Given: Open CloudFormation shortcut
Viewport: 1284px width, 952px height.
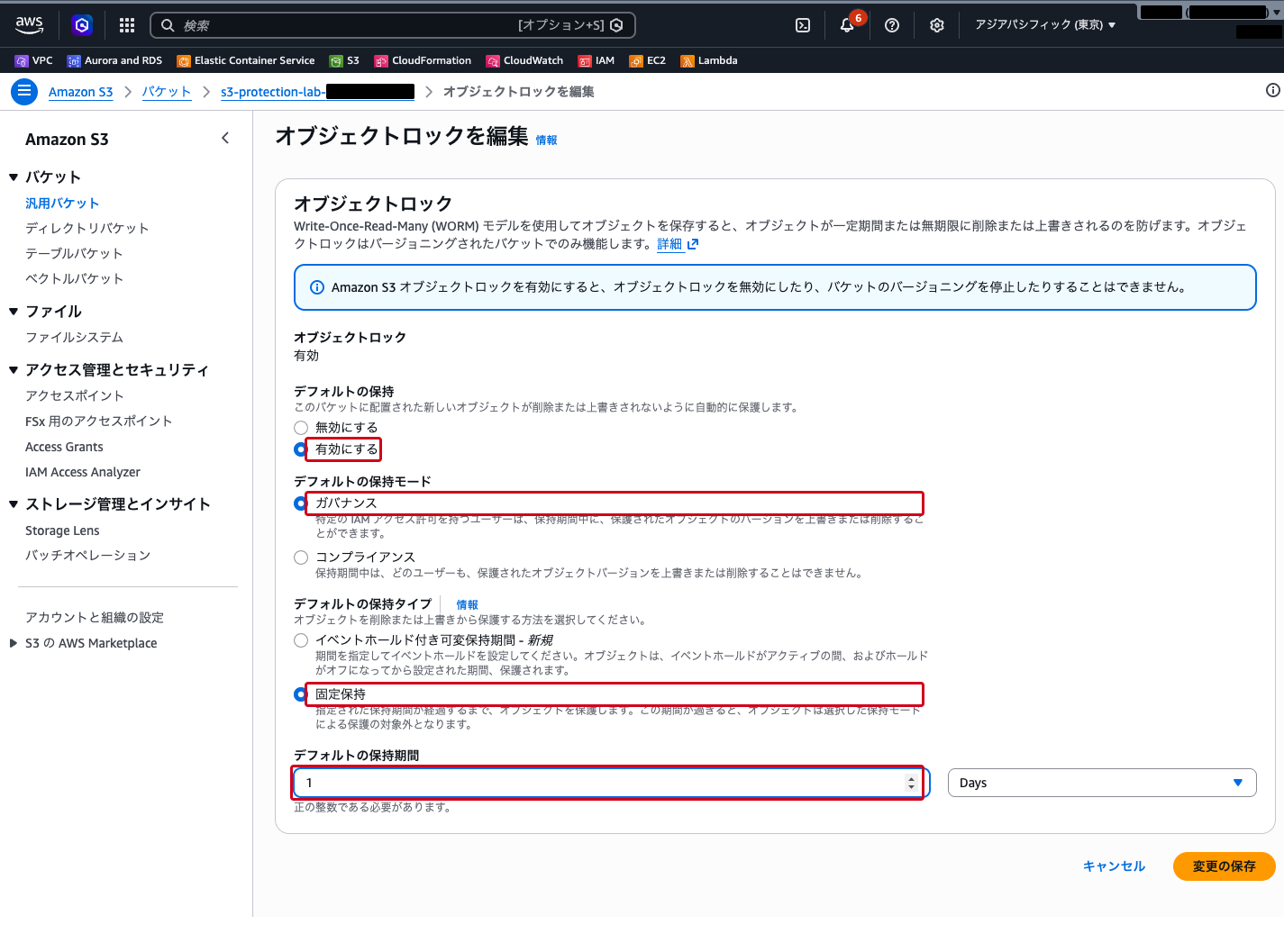Looking at the screenshot, I should pos(423,60).
